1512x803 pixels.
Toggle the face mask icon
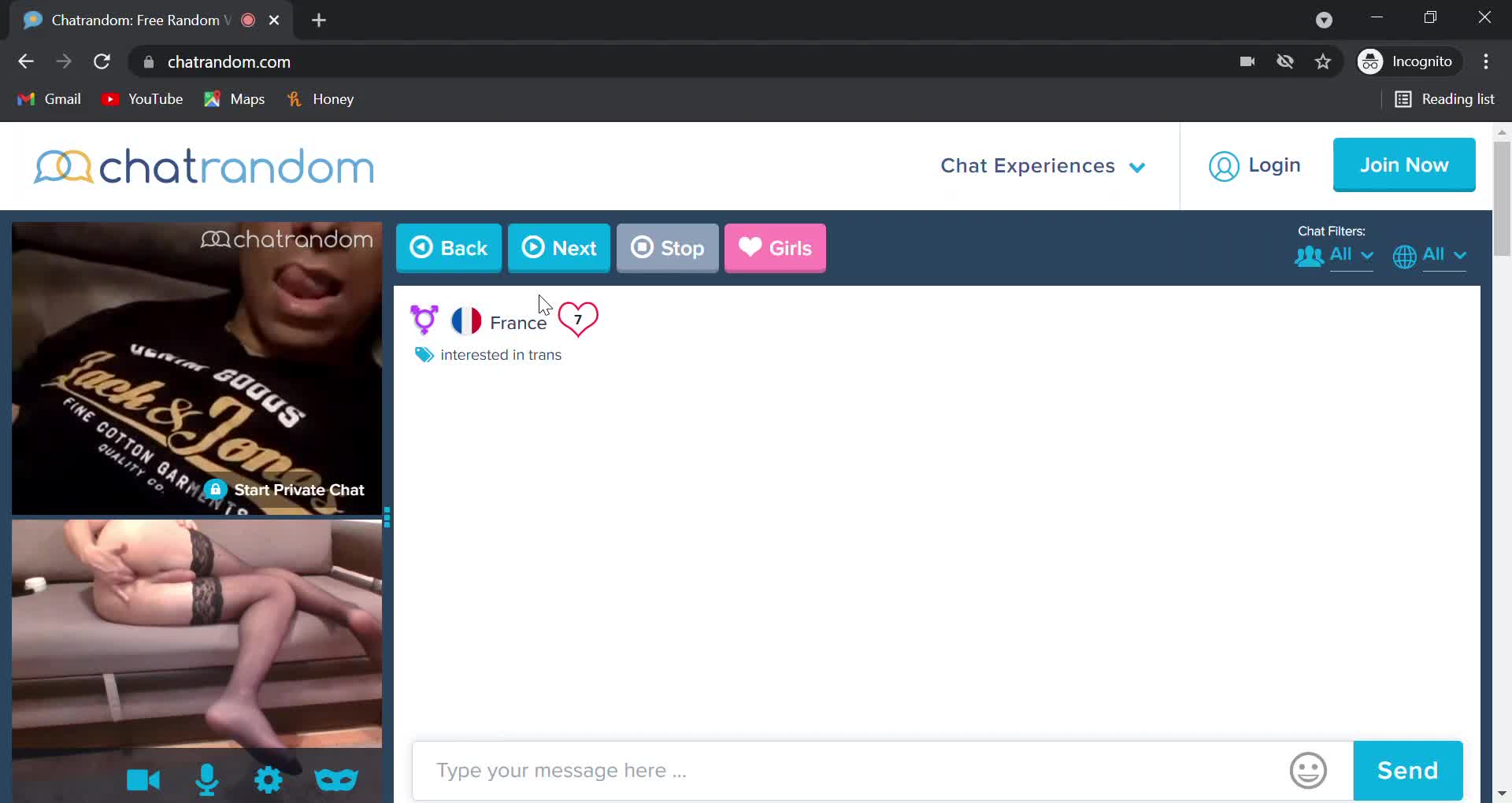[x=336, y=779]
